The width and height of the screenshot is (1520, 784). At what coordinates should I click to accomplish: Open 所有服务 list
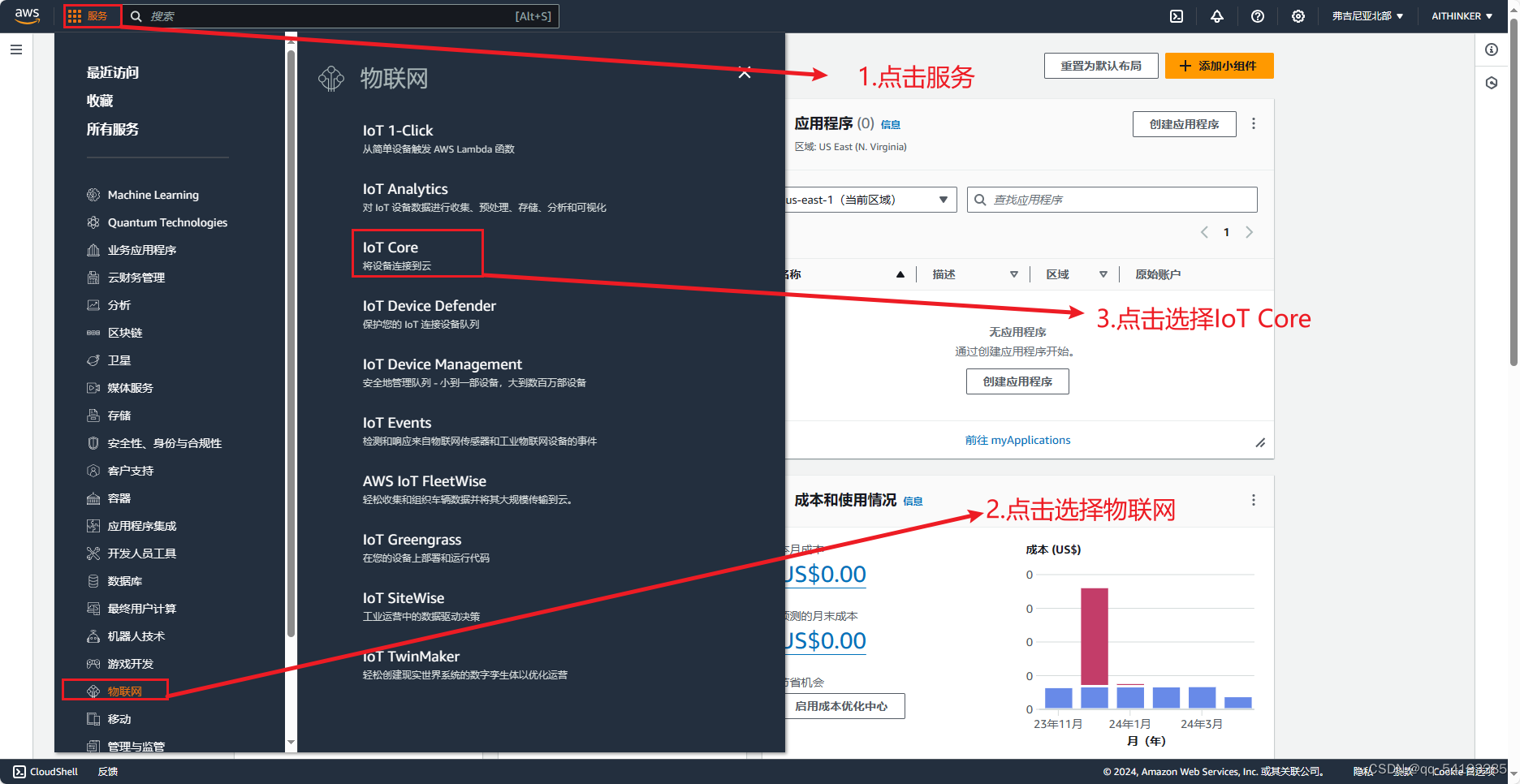click(113, 129)
